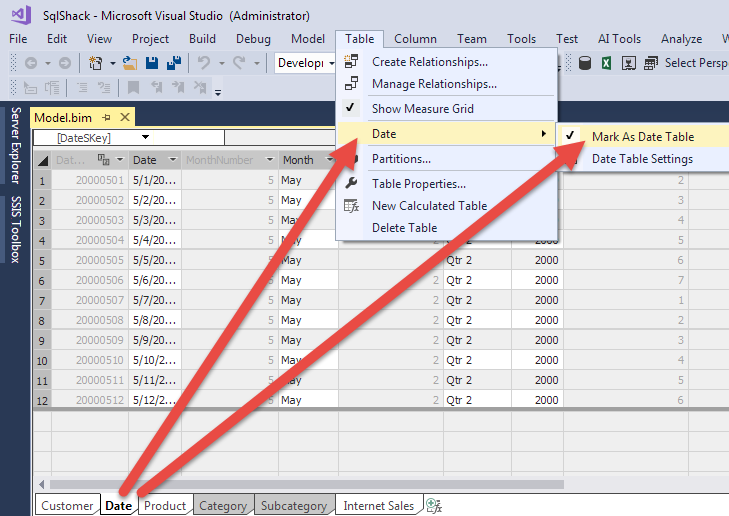The width and height of the screenshot is (729, 516).
Task: Toggle the Mark As Date Table checkmark
Action: click(570, 136)
